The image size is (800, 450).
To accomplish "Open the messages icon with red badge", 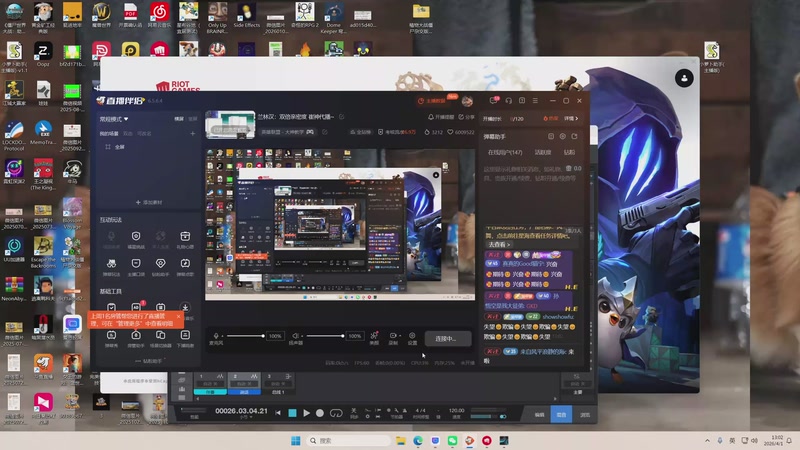I will (x=494, y=101).
